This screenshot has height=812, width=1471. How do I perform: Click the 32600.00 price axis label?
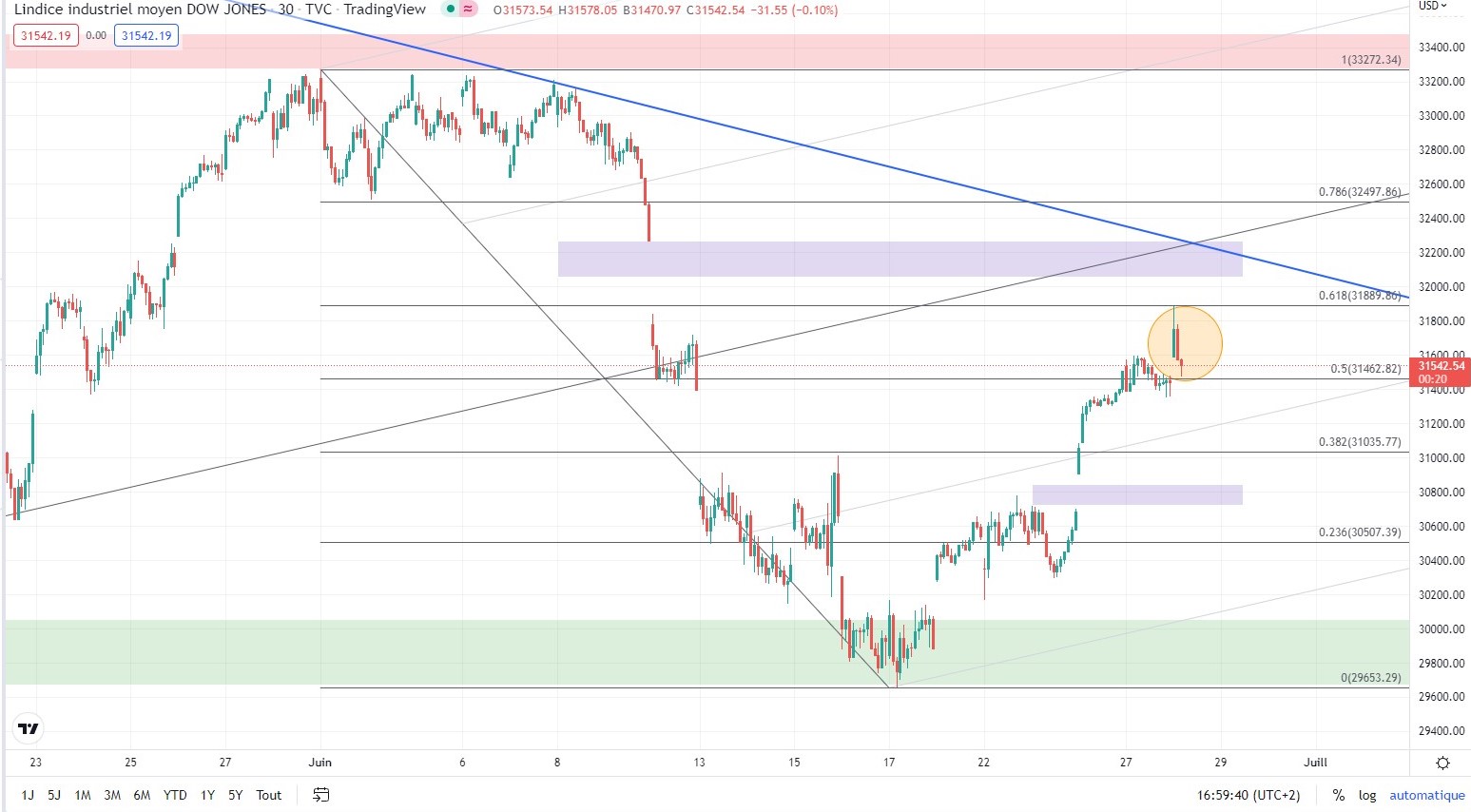pos(1441,184)
